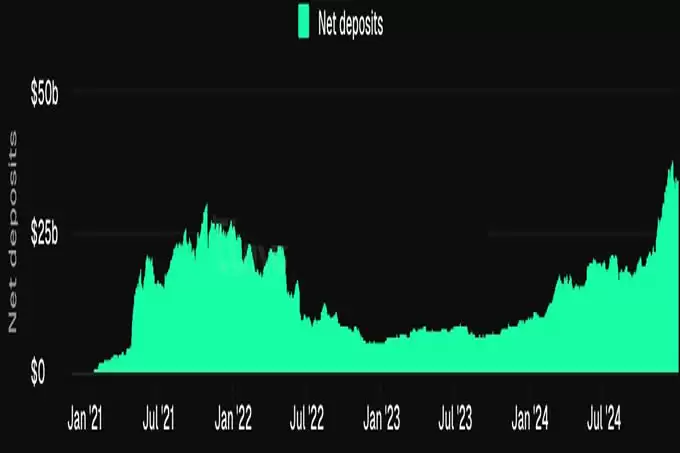Click the steep mid-2021 rise in deposits
This screenshot has height=453, width=680.
[133, 300]
